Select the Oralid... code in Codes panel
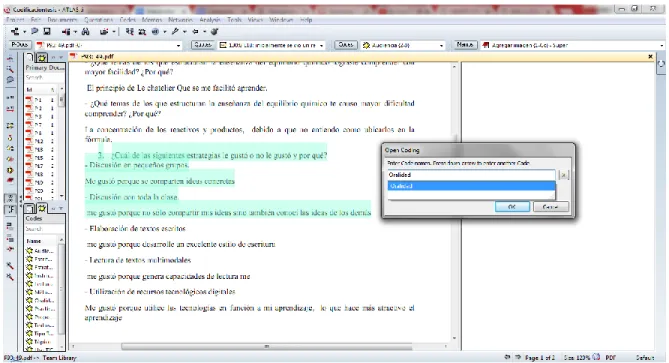Viewport: 669px width, 363px height. 41,300
